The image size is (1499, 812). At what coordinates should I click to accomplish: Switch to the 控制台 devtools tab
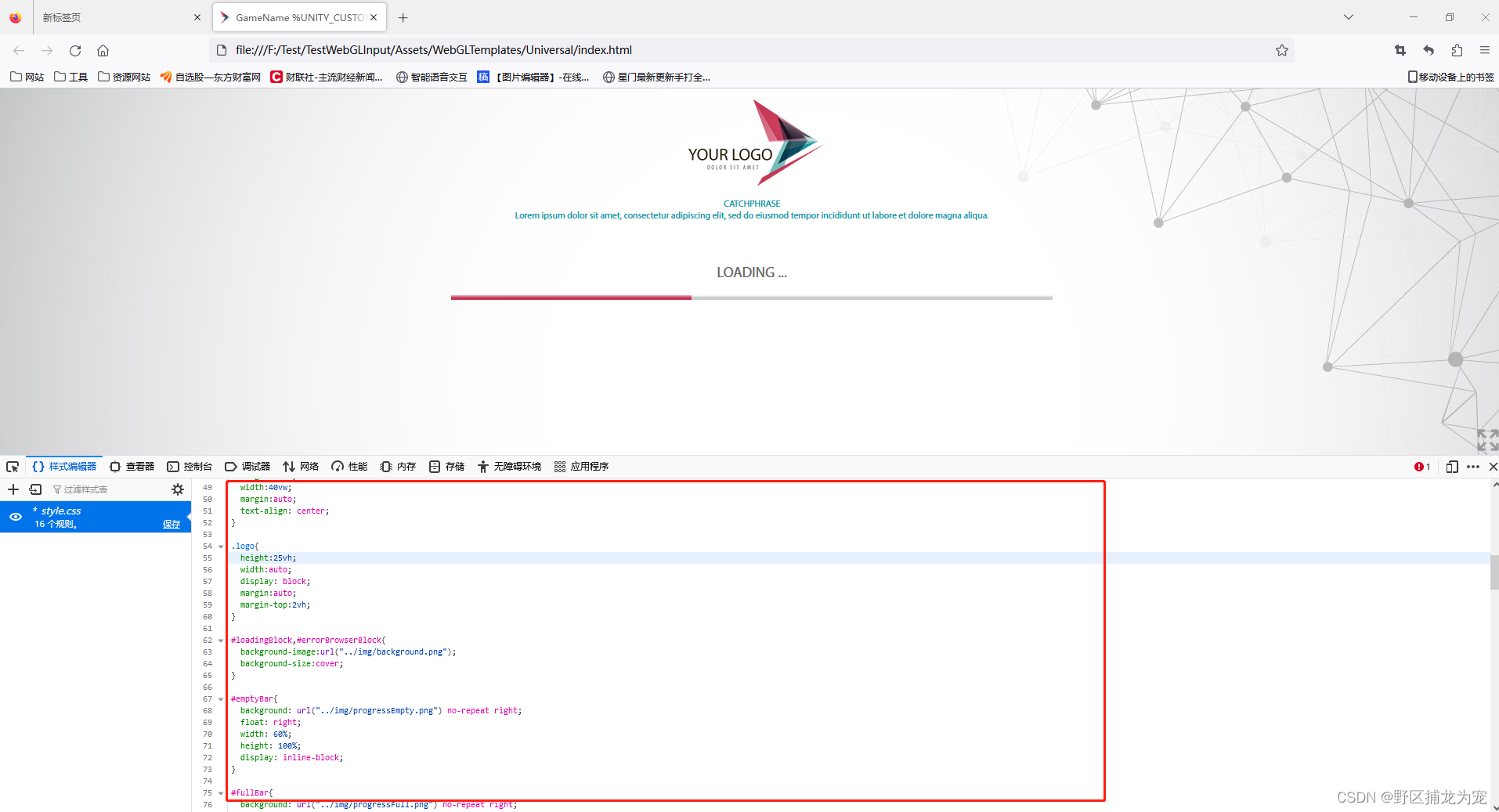coord(190,466)
